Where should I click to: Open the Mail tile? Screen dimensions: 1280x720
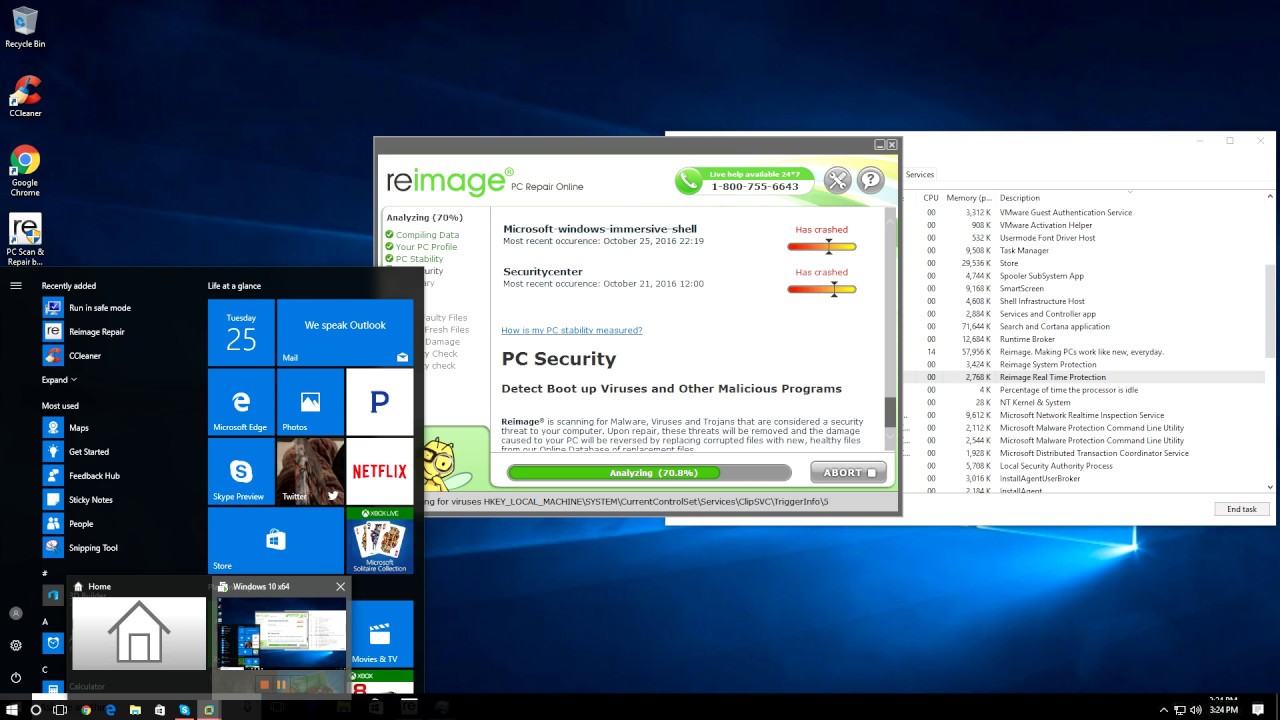(345, 332)
